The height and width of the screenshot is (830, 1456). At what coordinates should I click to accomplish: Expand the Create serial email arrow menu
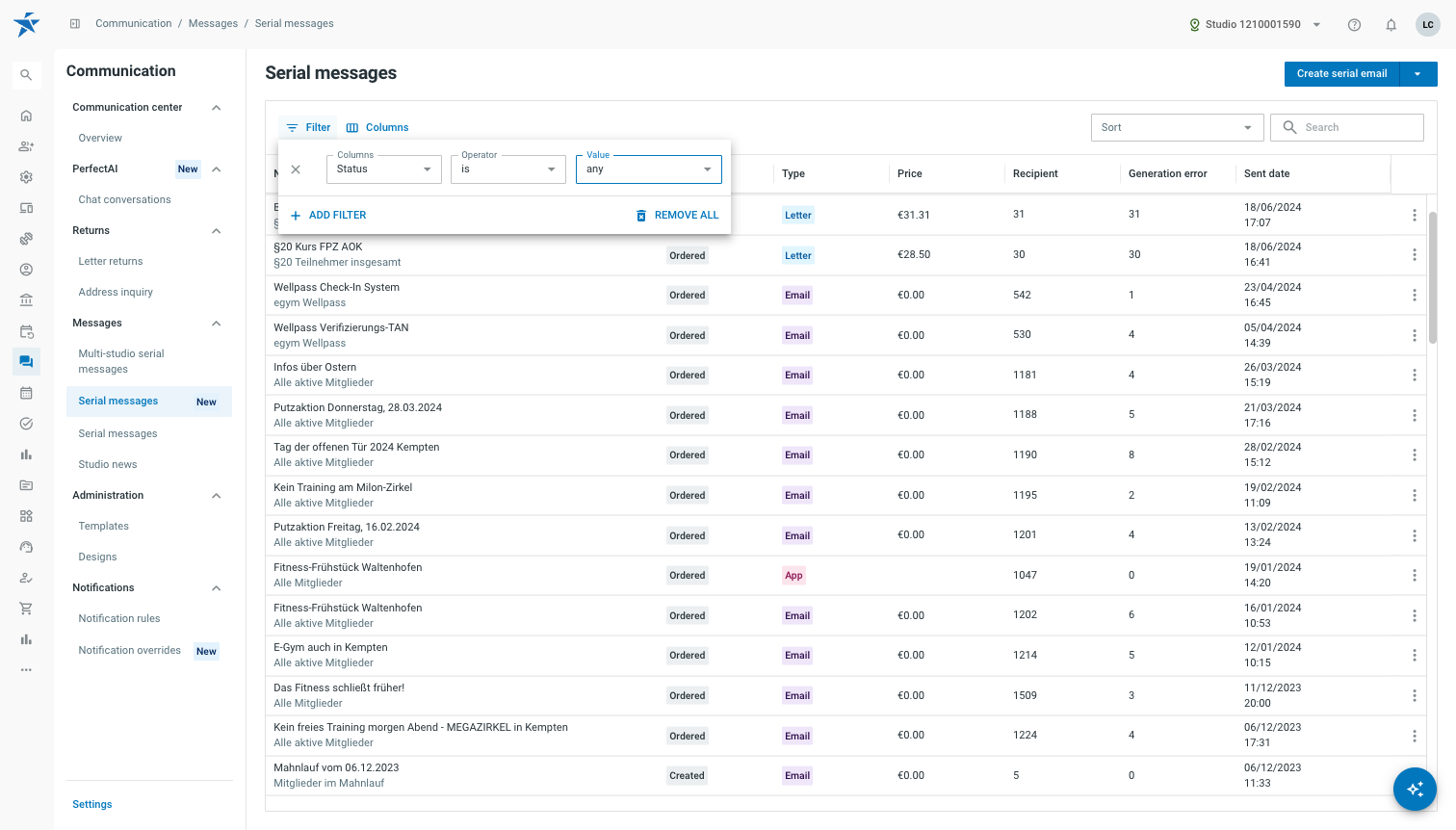click(x=1418, y=74)
